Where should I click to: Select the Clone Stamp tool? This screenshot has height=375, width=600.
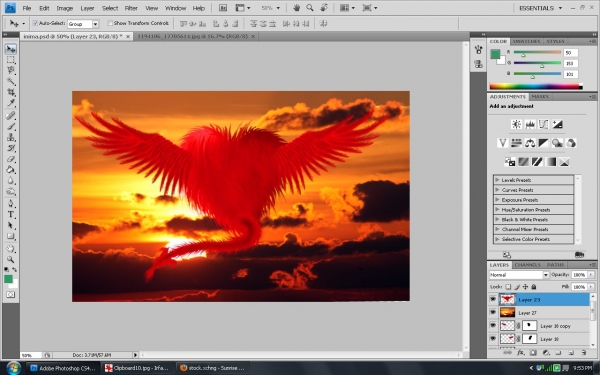[11, 137]
